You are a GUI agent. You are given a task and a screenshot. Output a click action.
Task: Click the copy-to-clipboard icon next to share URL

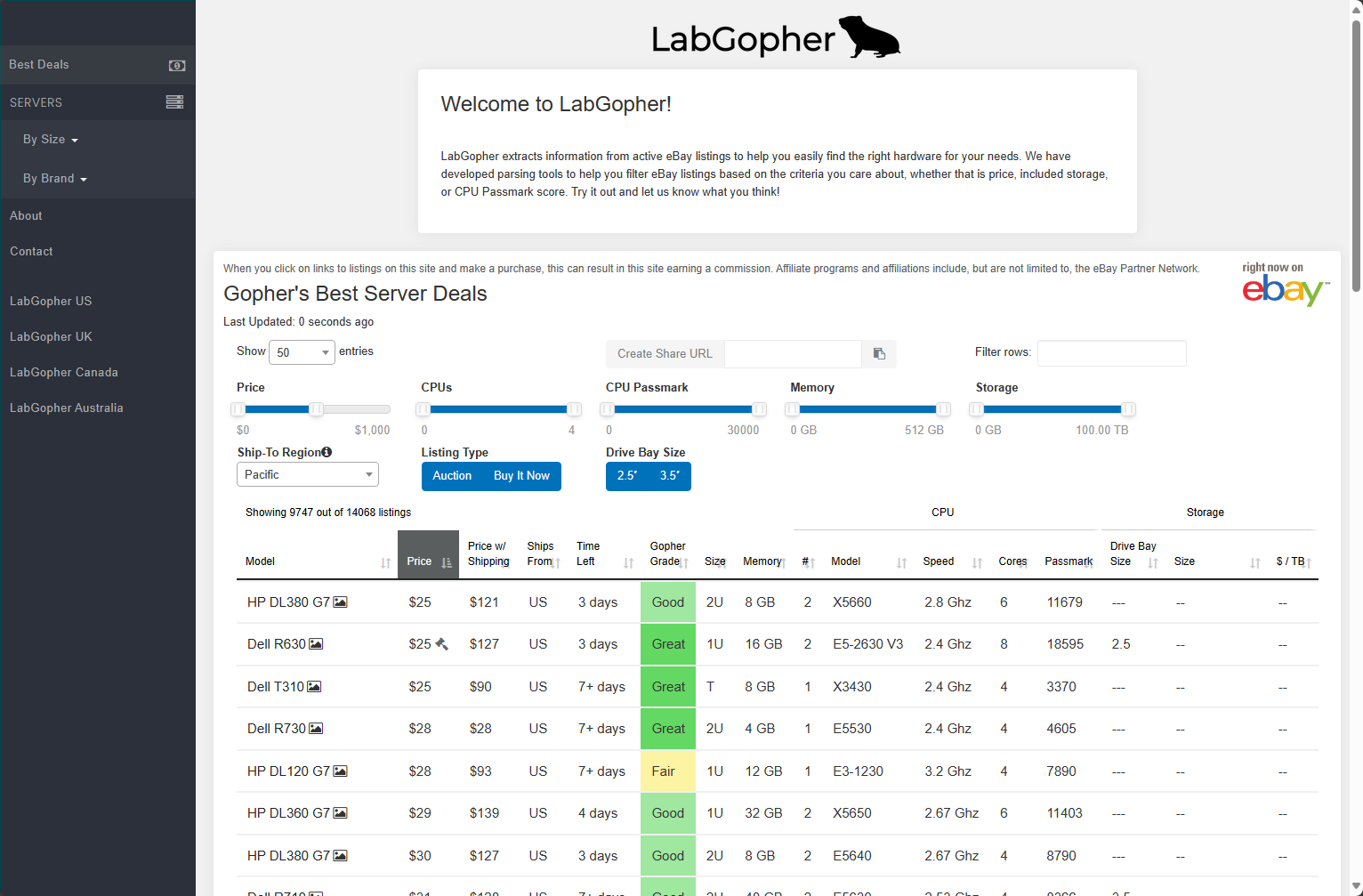(x=879, y=353)
